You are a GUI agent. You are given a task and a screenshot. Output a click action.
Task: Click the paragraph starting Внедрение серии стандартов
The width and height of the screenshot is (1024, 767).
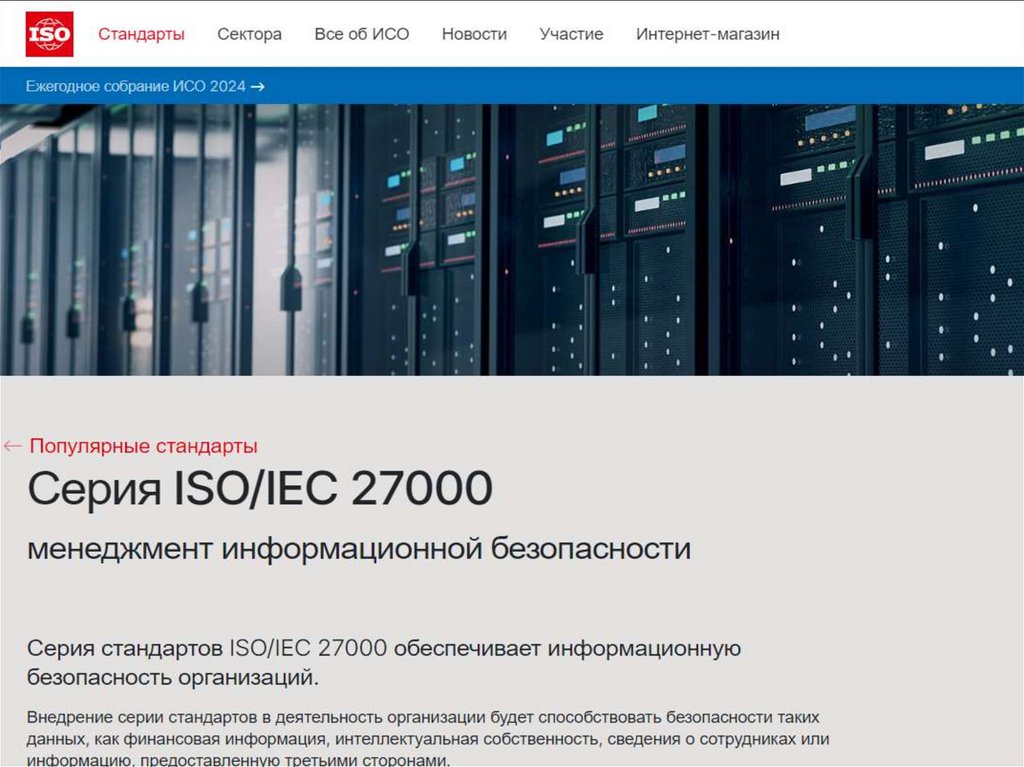428,738
